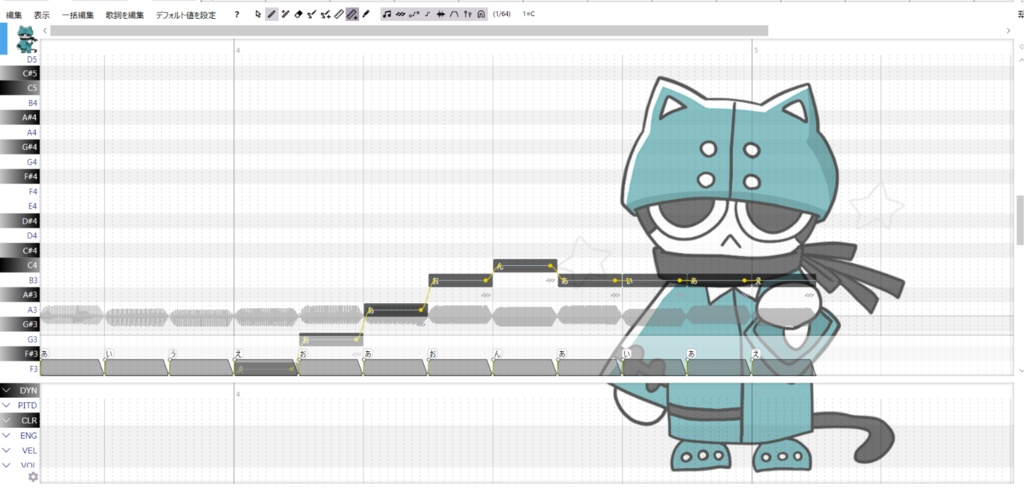This screenshot has width=1024, height=495.
Task: Click the ん phoneme label in bottom row
Action: [497, 354]
